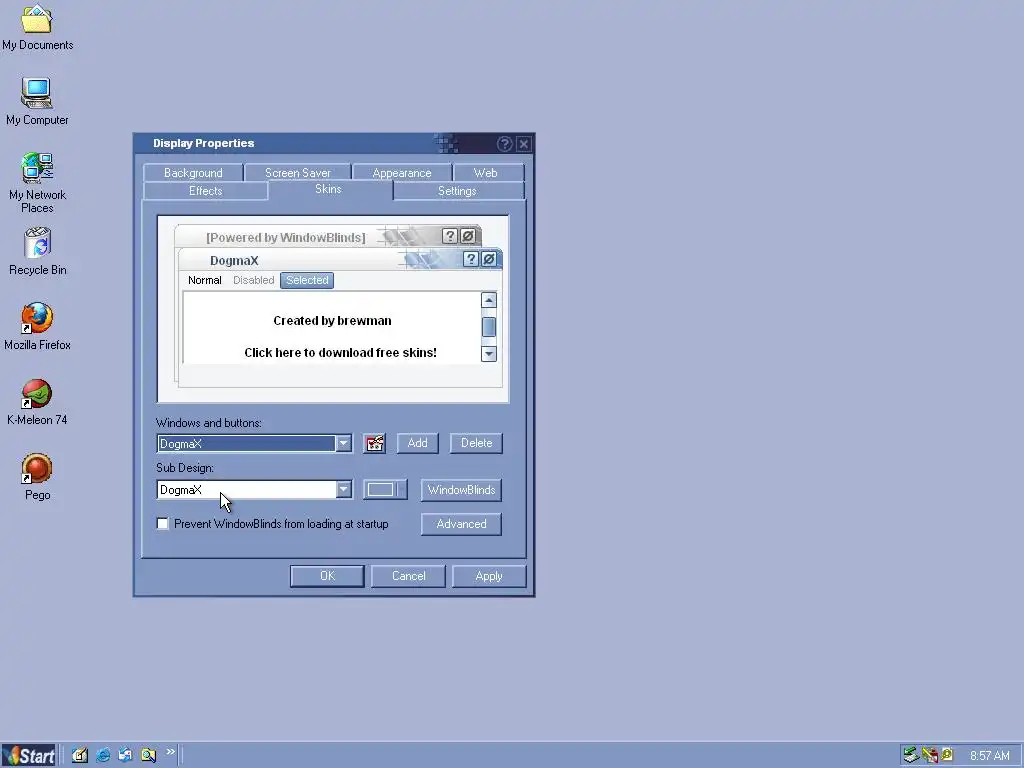The width and height of the screenshot is (1024, 768).
Task: Click Powered by WindowBlinds close icon
Action: point(468,236)
